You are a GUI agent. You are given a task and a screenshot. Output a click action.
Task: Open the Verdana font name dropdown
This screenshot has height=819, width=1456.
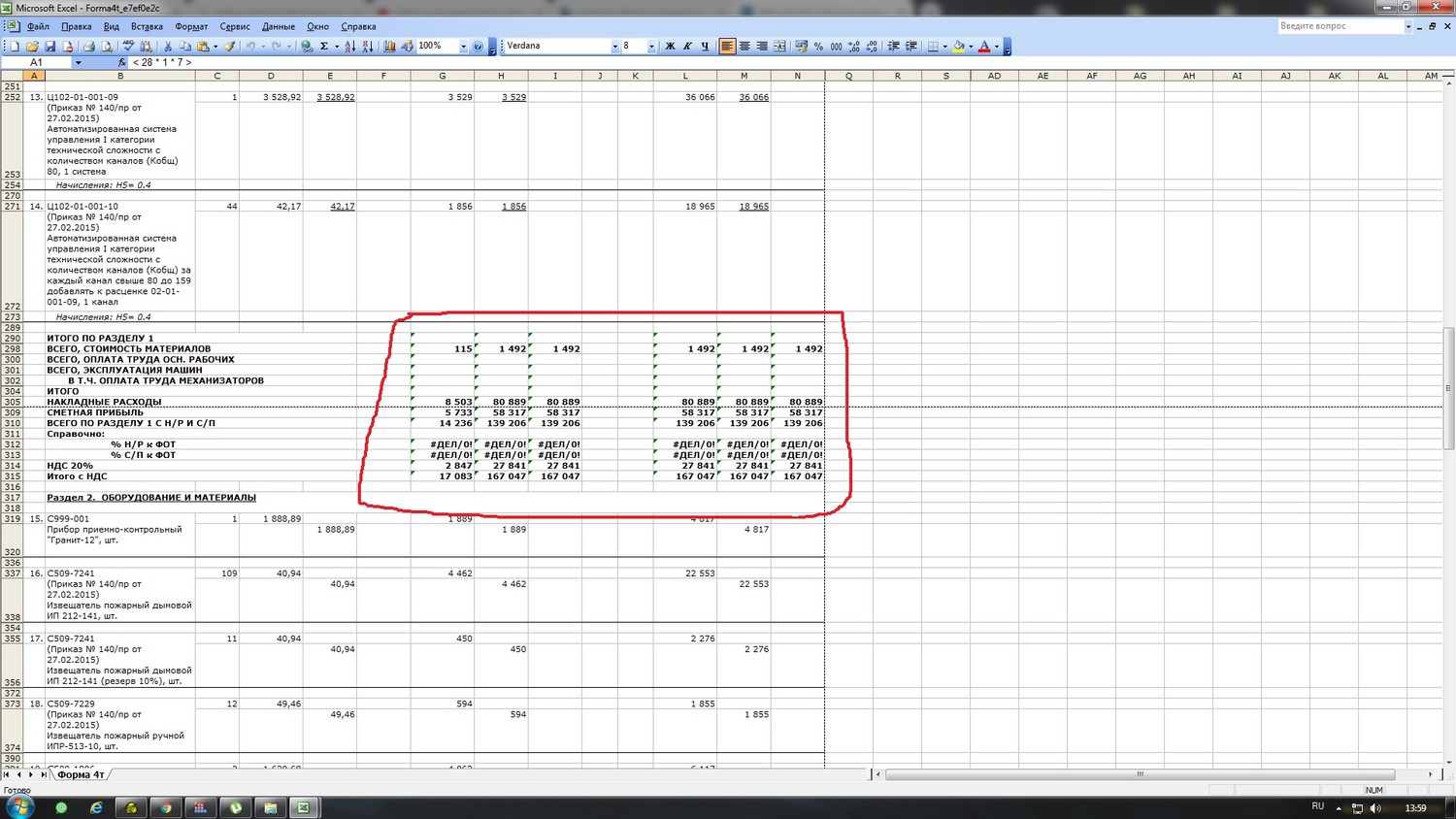coord(614,46)
